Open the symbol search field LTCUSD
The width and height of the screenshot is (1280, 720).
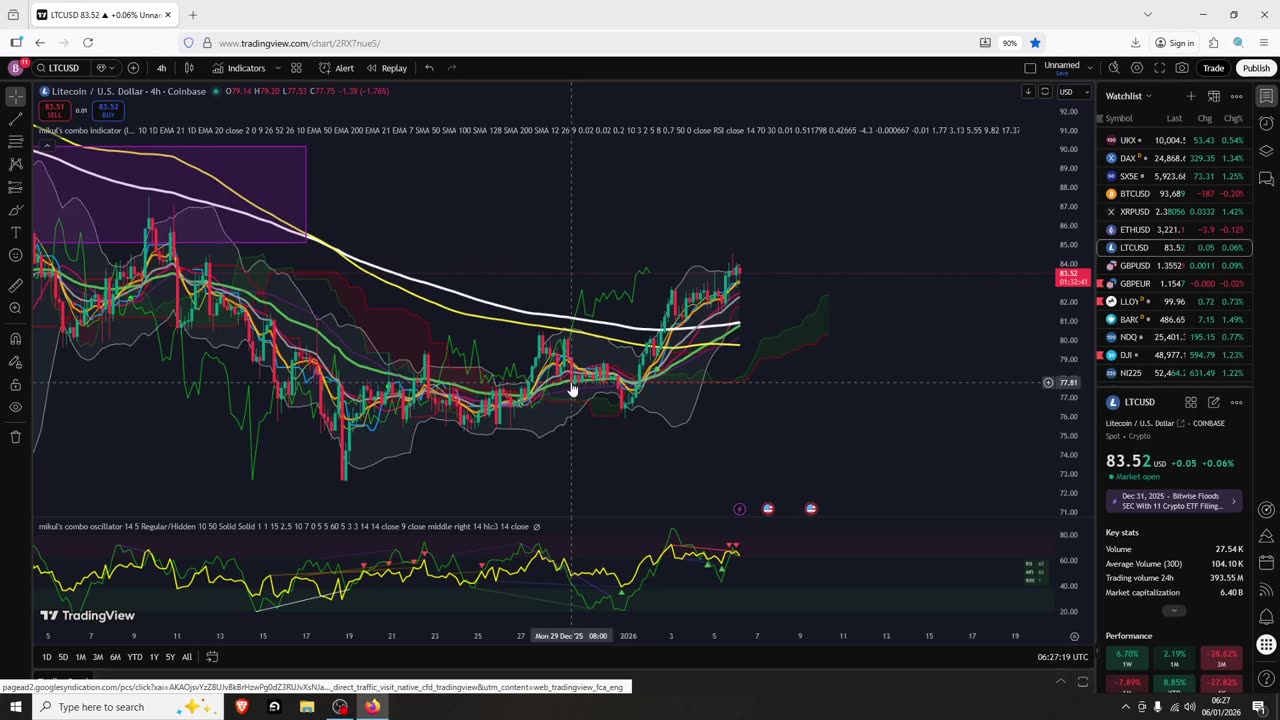pos(63,68)
